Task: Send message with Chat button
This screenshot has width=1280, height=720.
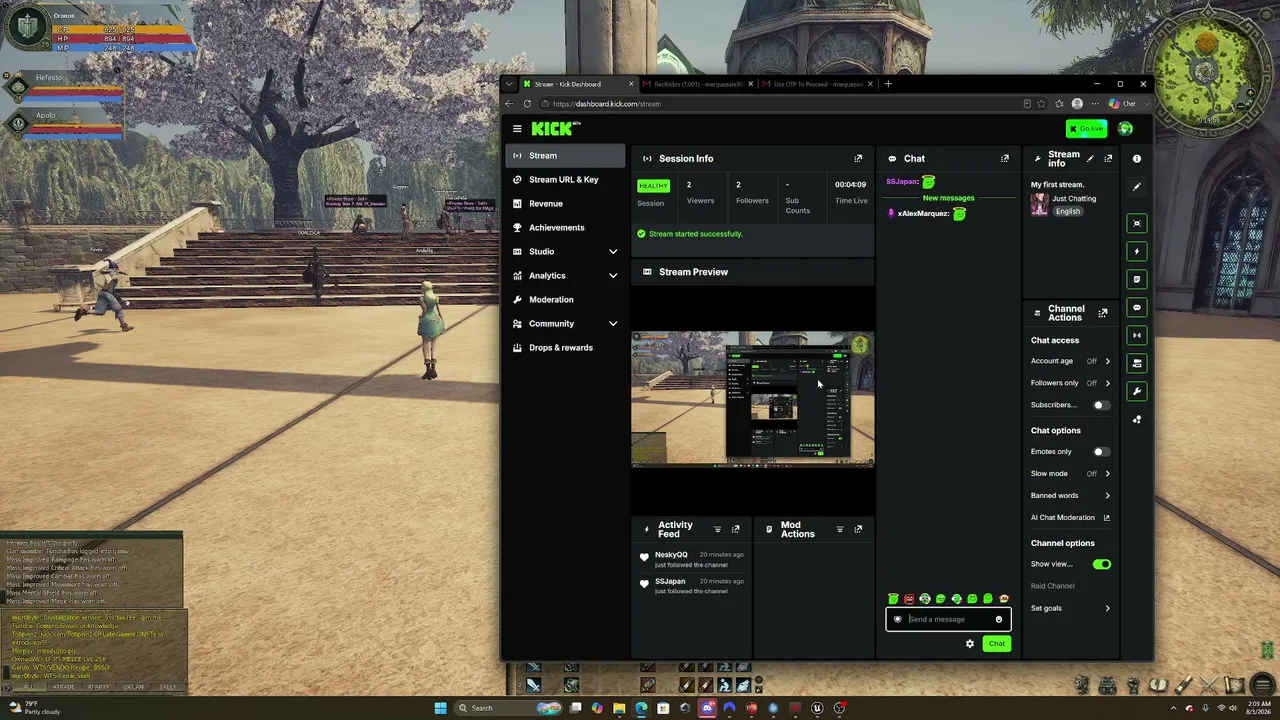Action: pyautogui.click(x=997, y=644)
